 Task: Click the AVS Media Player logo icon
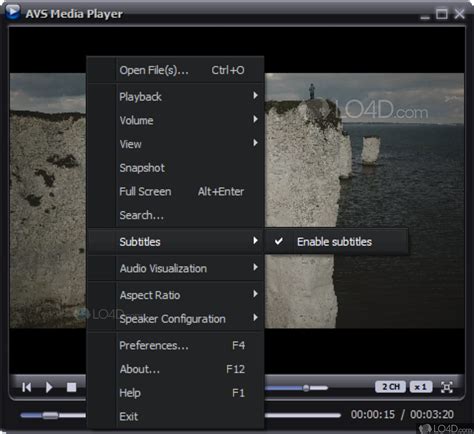[x=13, y=12]
